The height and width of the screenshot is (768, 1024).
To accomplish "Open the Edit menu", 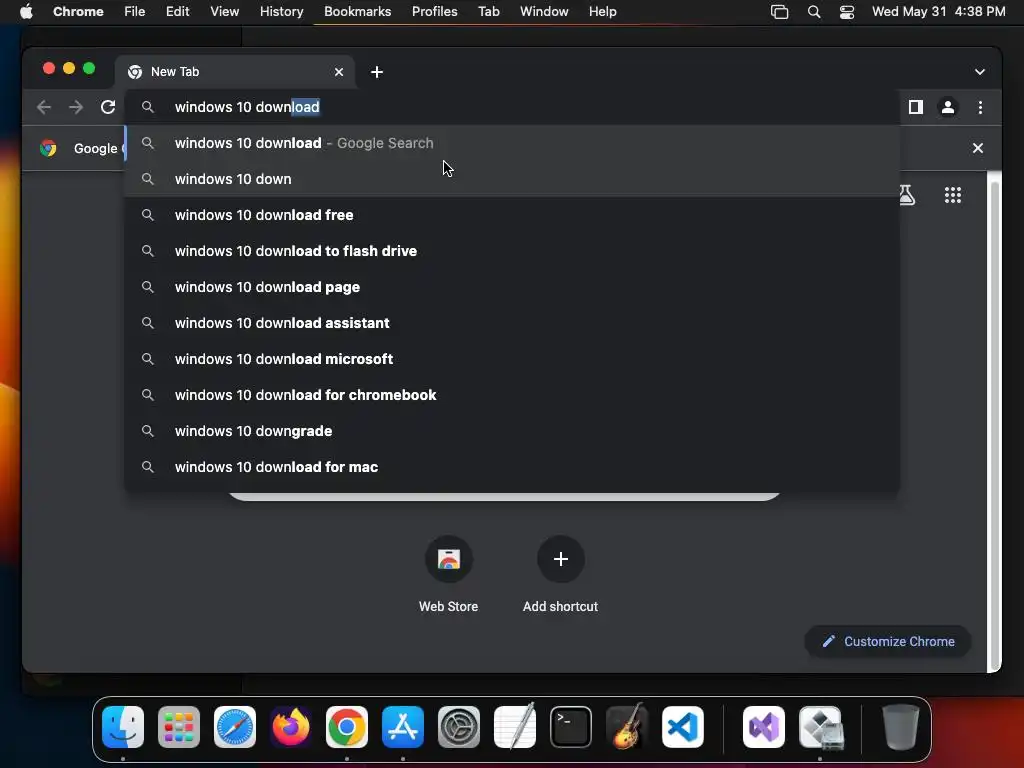I will click(178, 12).
